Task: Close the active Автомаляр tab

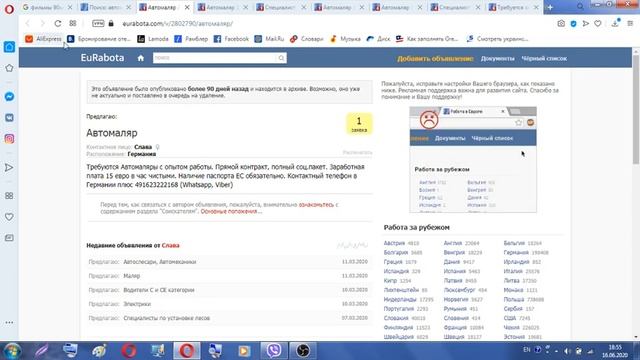Action: 187,7
